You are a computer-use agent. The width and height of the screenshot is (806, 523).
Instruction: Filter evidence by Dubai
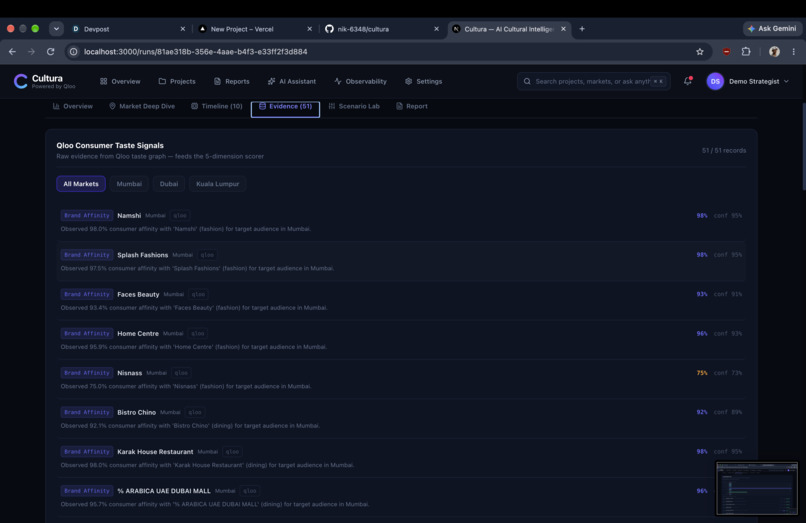click(169, 184)
